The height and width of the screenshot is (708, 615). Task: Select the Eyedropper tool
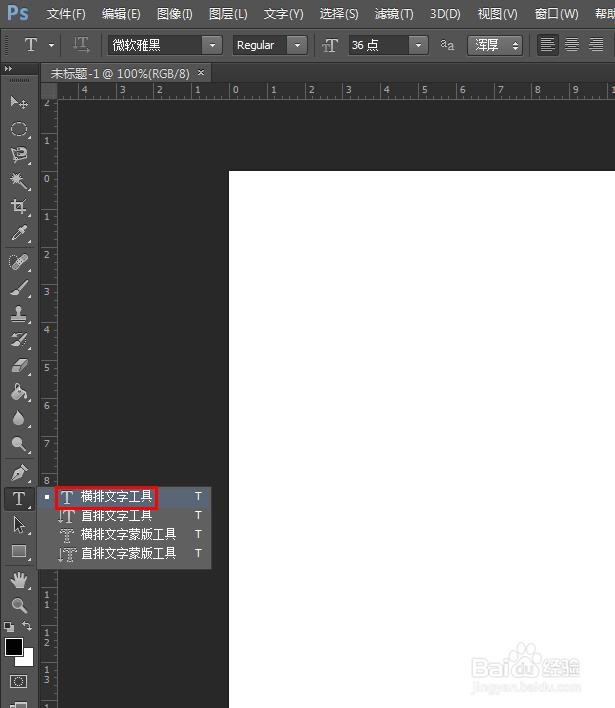pyautogui.click(x=19, y=233)
